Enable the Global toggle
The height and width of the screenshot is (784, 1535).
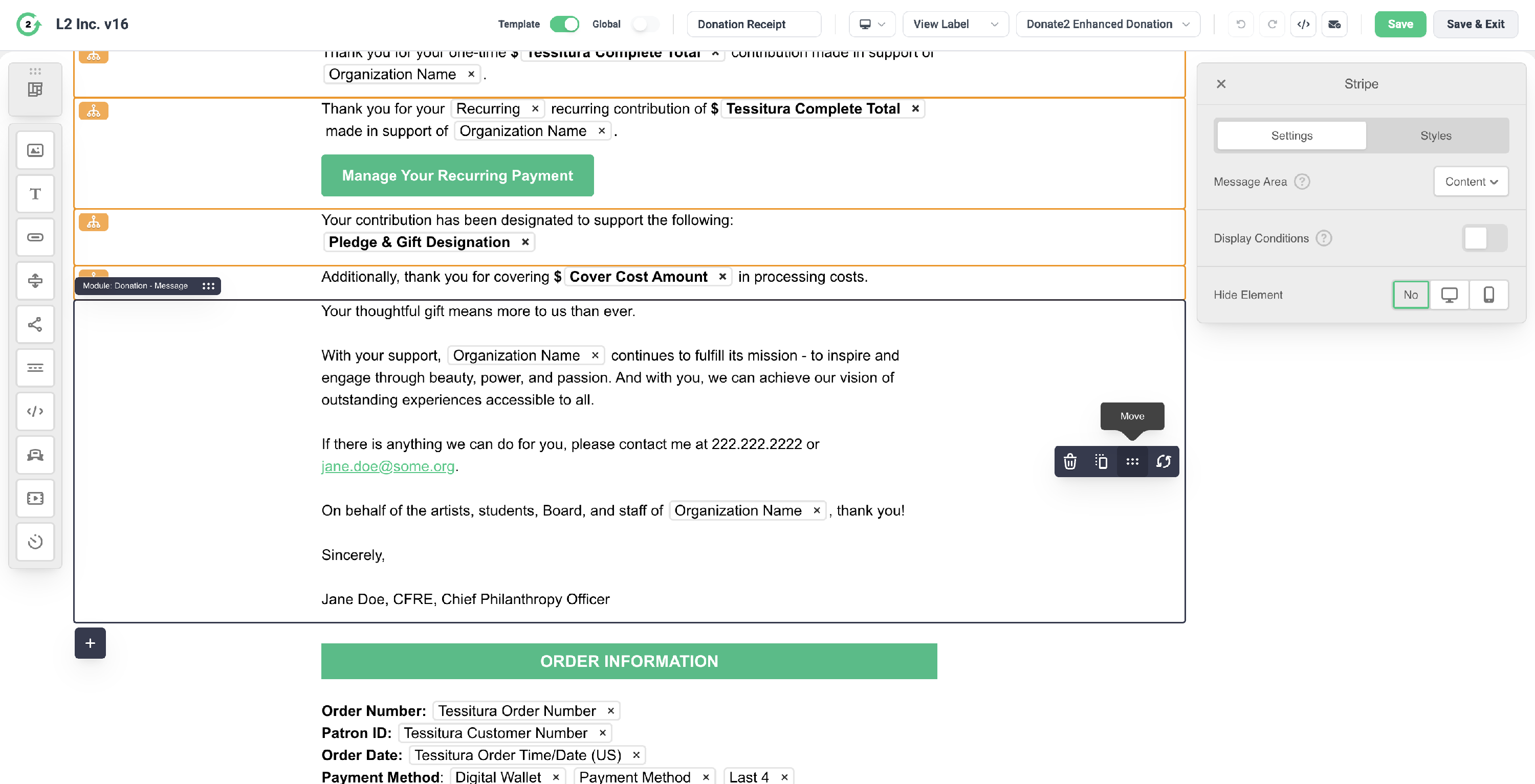(x=645, y=25)
